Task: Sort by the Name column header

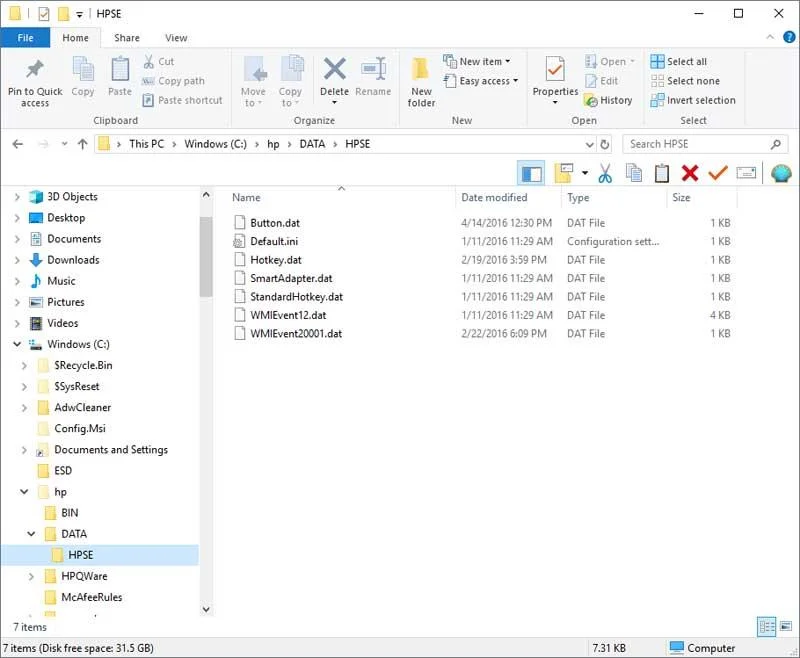Action: click(246, 198)
